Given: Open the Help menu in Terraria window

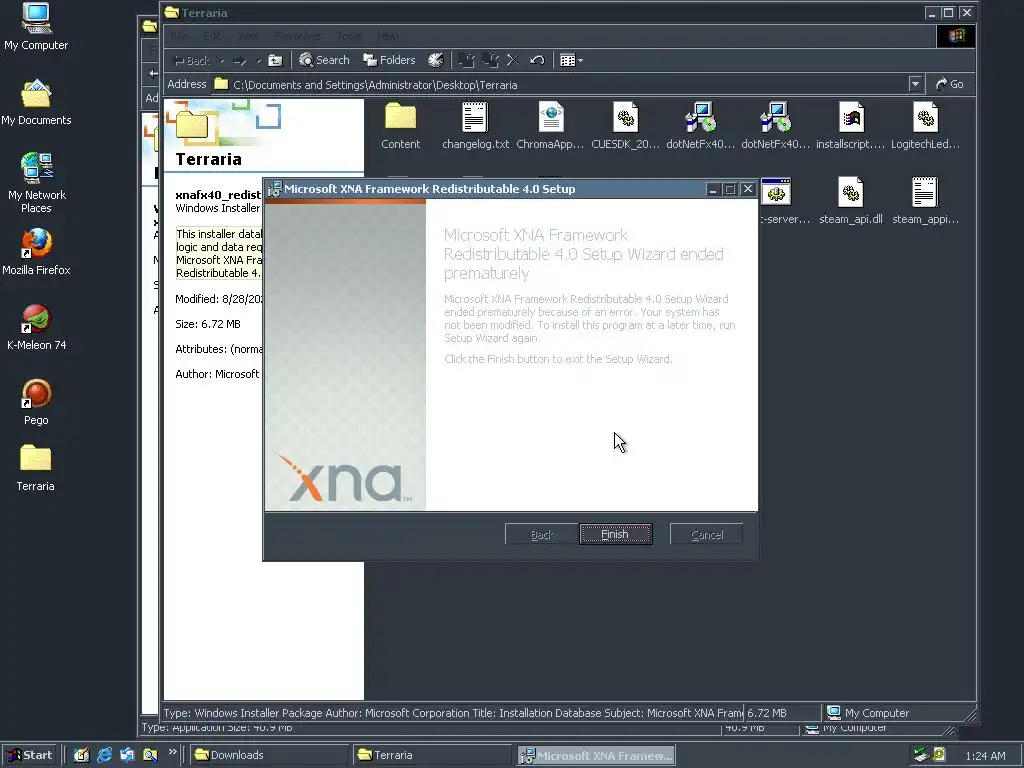Looking at the screenshot, I should point(388,36).
